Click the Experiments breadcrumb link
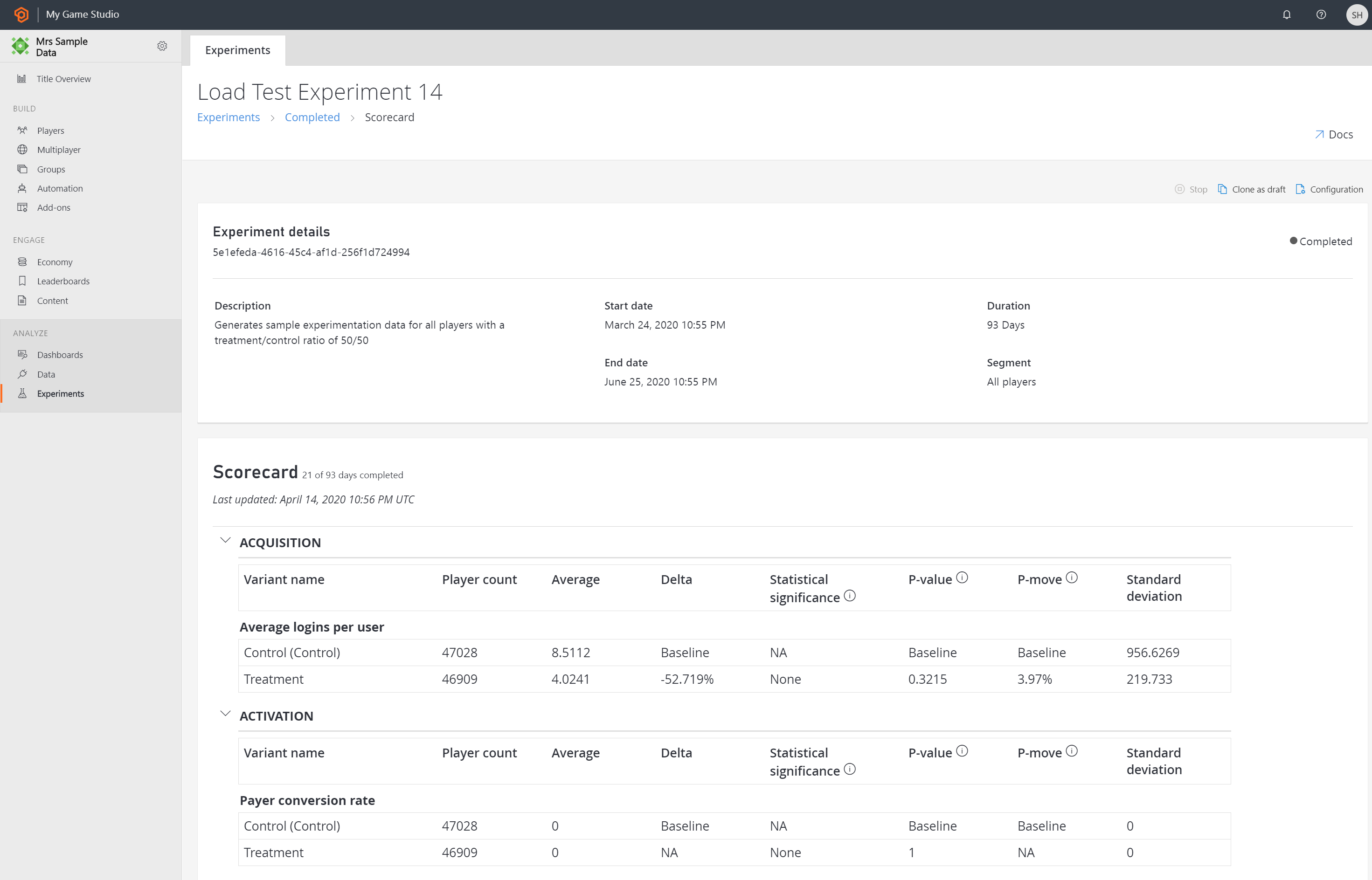This screenshot has width=1372, height=880. [x=228, y=117]
